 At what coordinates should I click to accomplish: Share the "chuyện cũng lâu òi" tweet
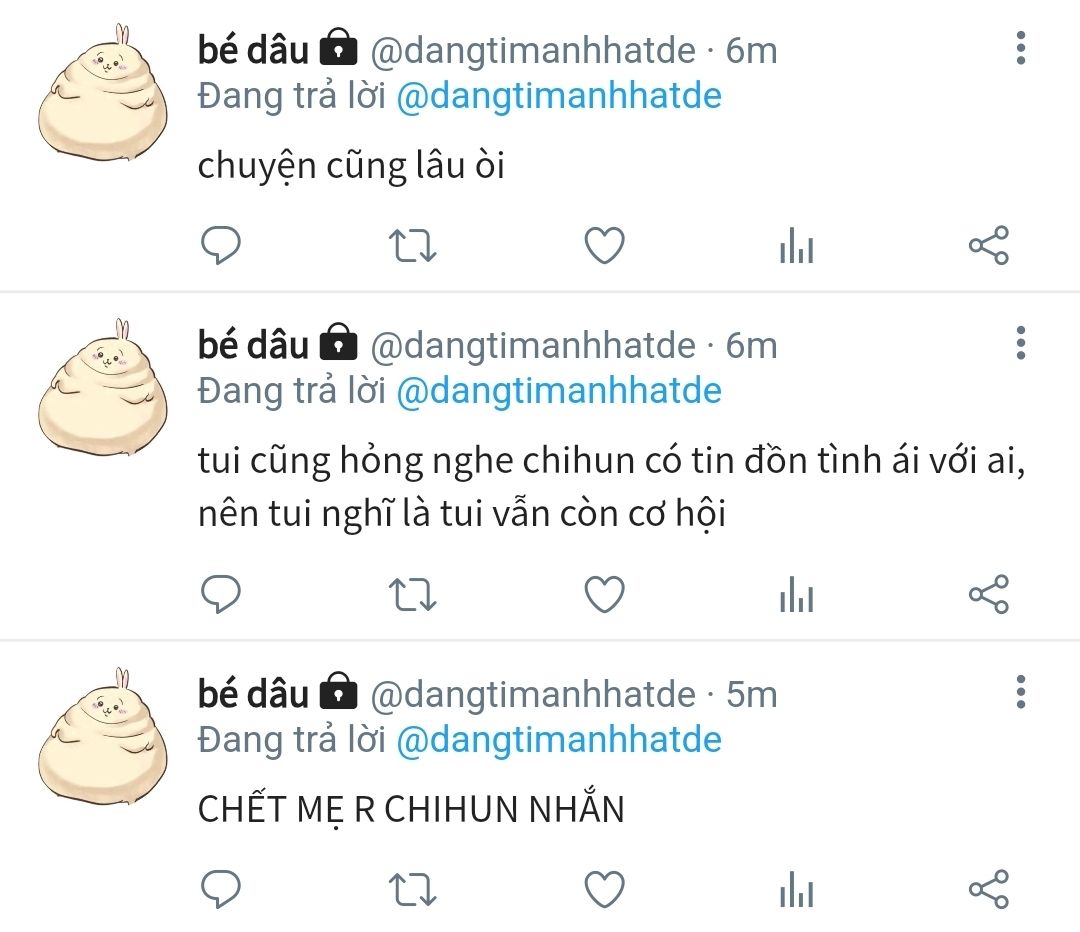click(989, 245)
